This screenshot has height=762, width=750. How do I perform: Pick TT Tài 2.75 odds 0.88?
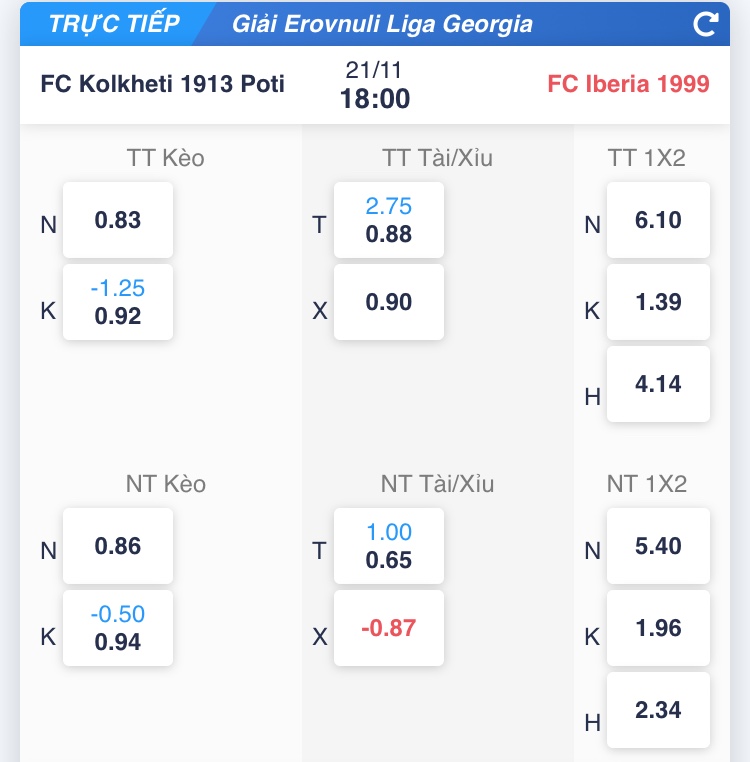[389, 220]
